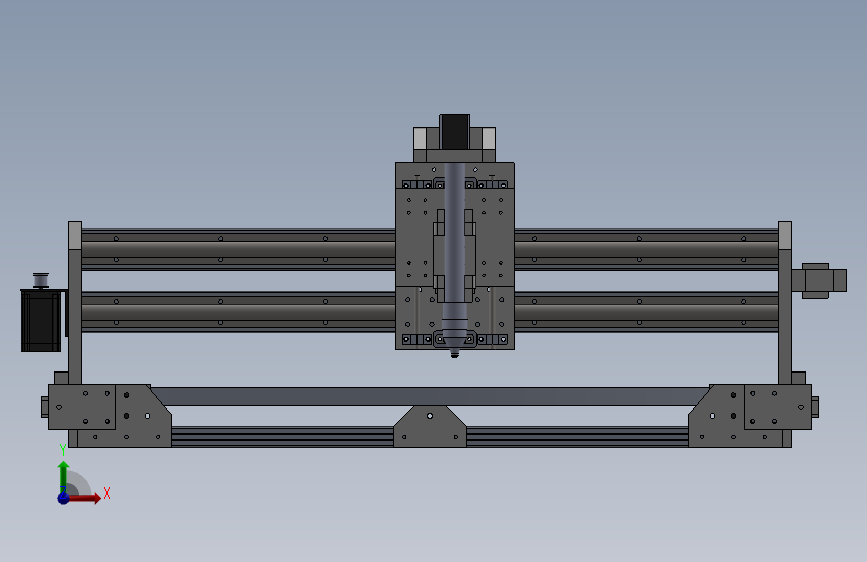Select the right vertical gantry upright
The width and height of the screenshot is (867, 562).
coord(785,303)
